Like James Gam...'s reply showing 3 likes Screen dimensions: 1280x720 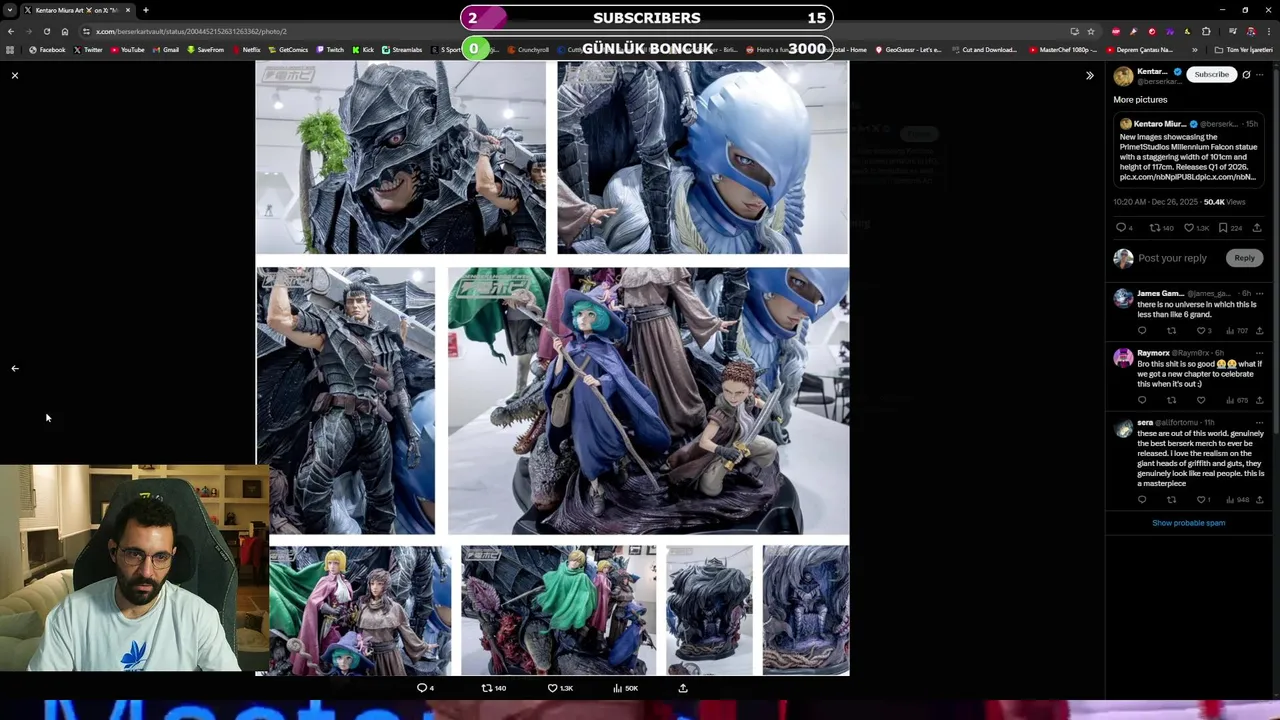[x=1204, y=331]
